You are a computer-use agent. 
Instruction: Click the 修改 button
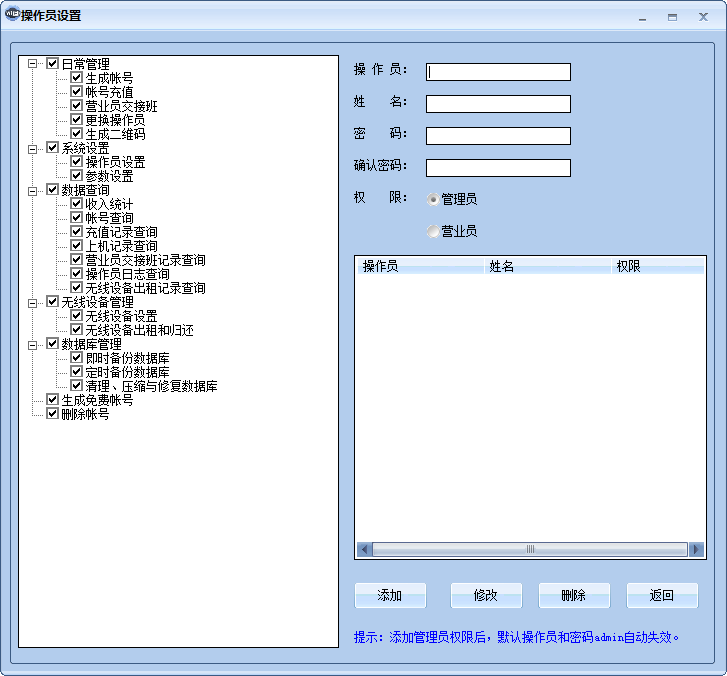click(486, 595)
